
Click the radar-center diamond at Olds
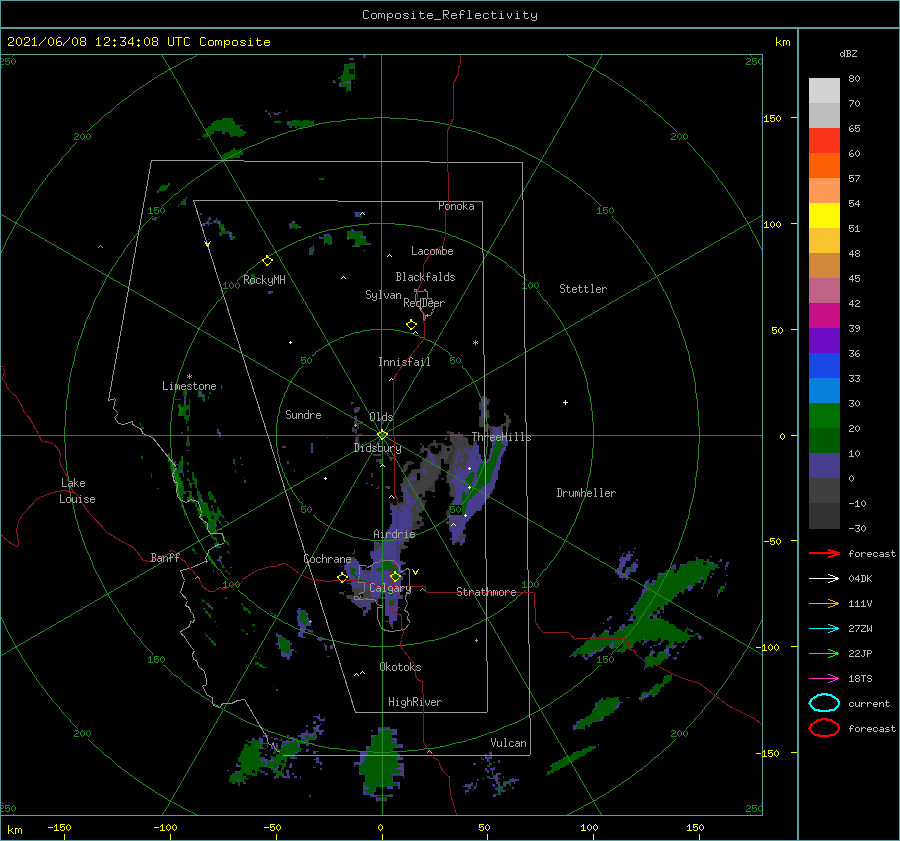(382, 435)
